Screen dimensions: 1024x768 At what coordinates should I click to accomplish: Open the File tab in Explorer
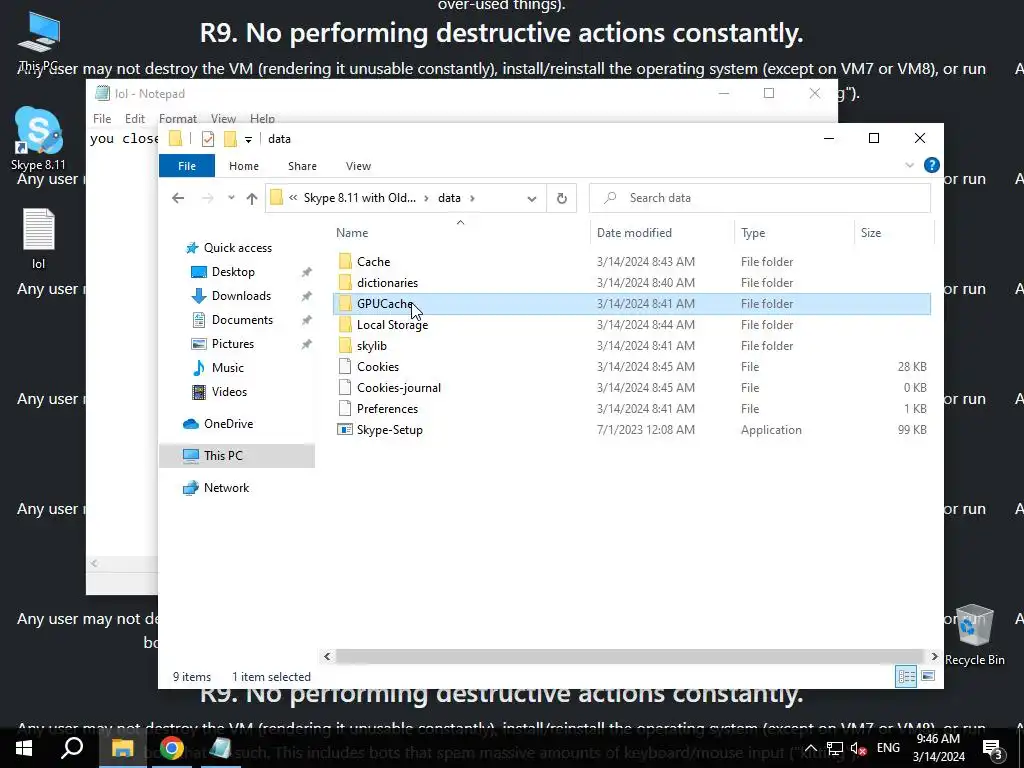click(187, 166)
